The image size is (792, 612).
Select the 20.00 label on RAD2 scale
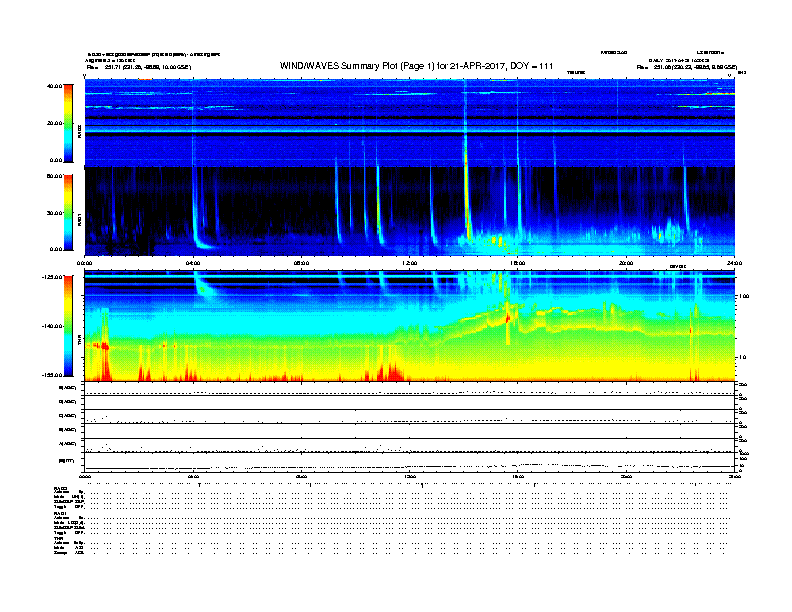click(55, 123)
